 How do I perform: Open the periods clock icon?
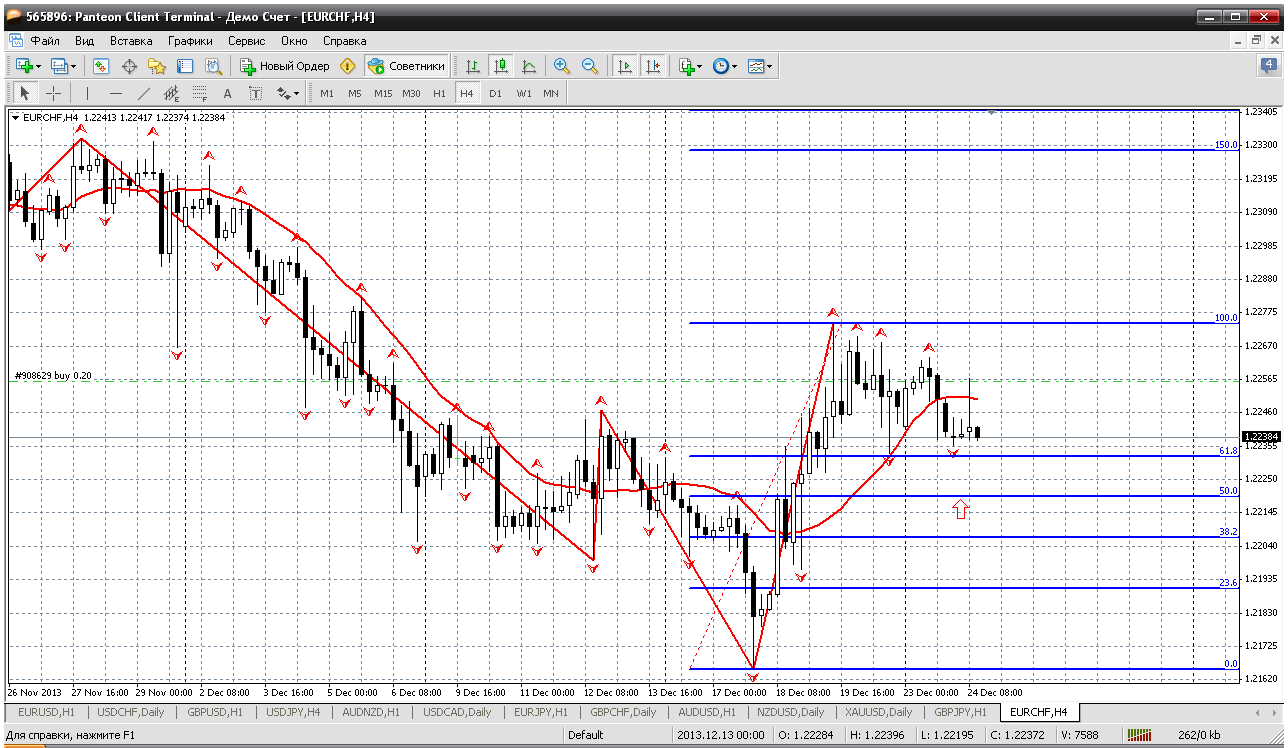tap(720, 66)
